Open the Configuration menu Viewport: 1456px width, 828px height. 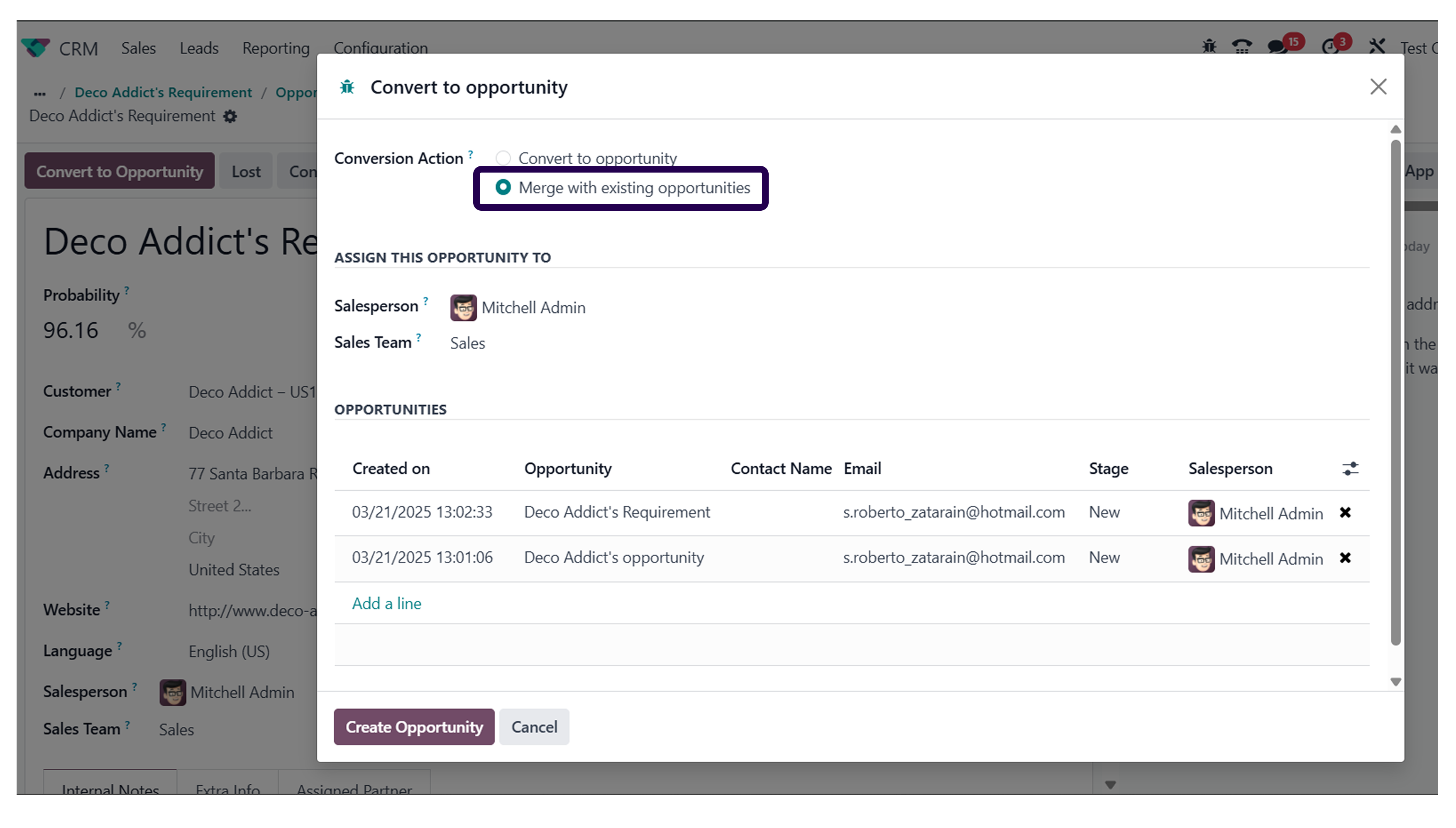[x=381, y=48]
